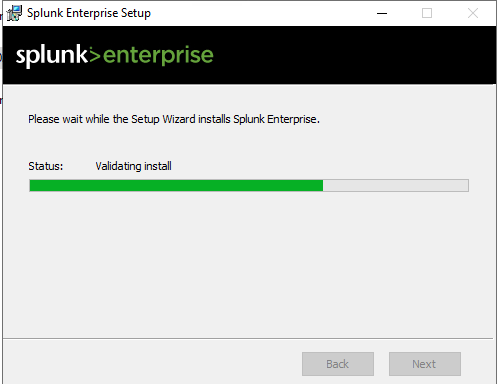Click the words Setup Wizard in the message
Screen dimensions: 499x384
click(x=163, y=119)
